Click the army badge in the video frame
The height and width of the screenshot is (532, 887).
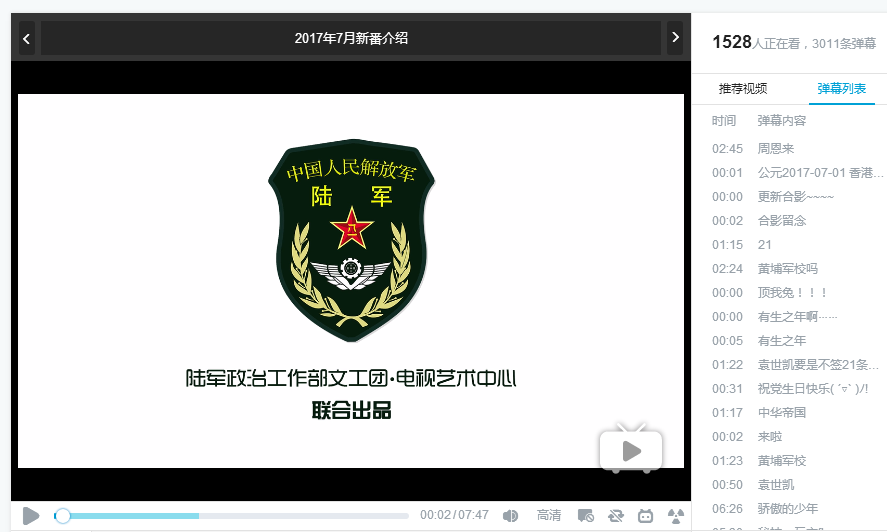click(351, 240)
